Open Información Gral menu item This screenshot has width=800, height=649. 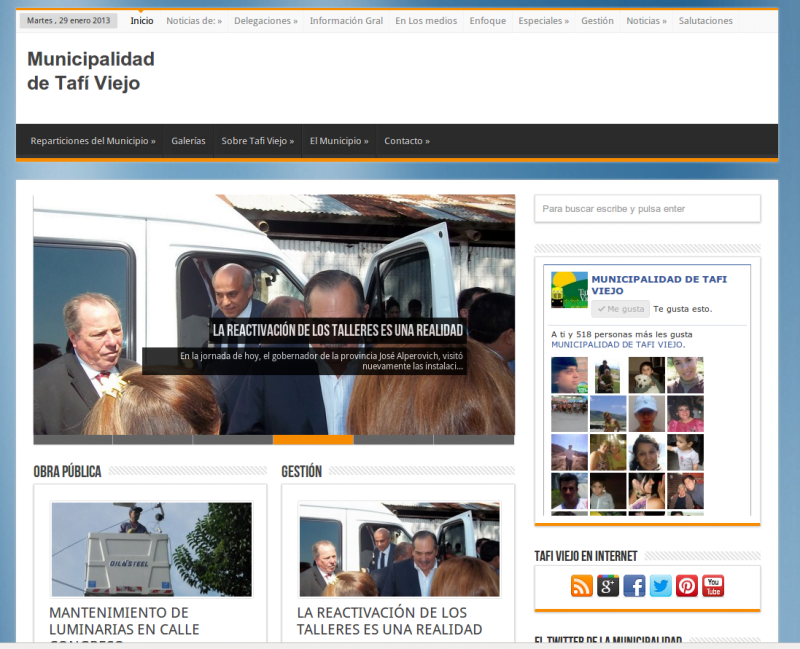[346, 21]
